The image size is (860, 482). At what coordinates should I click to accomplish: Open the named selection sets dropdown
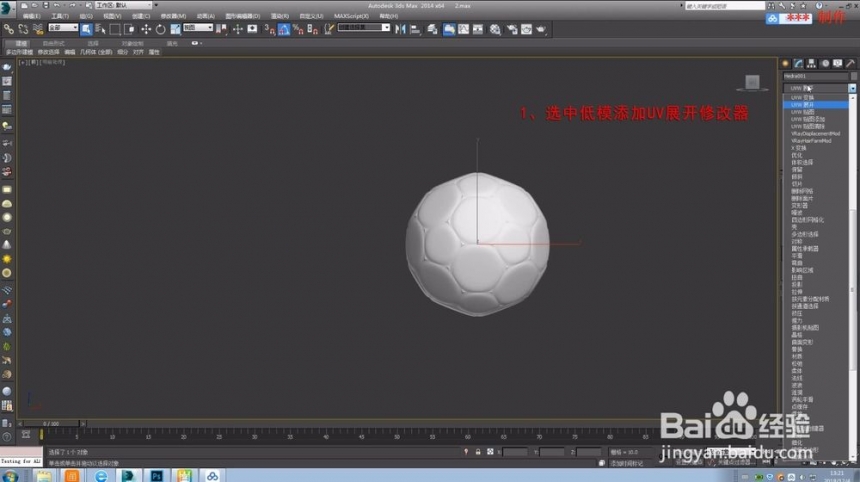[386, 27]
